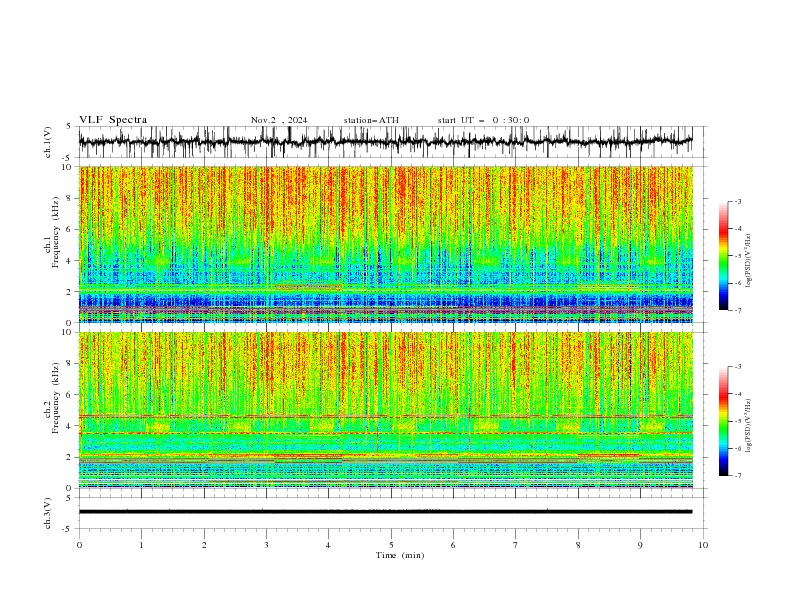Click time axis tick label "5"

[391, 545]
